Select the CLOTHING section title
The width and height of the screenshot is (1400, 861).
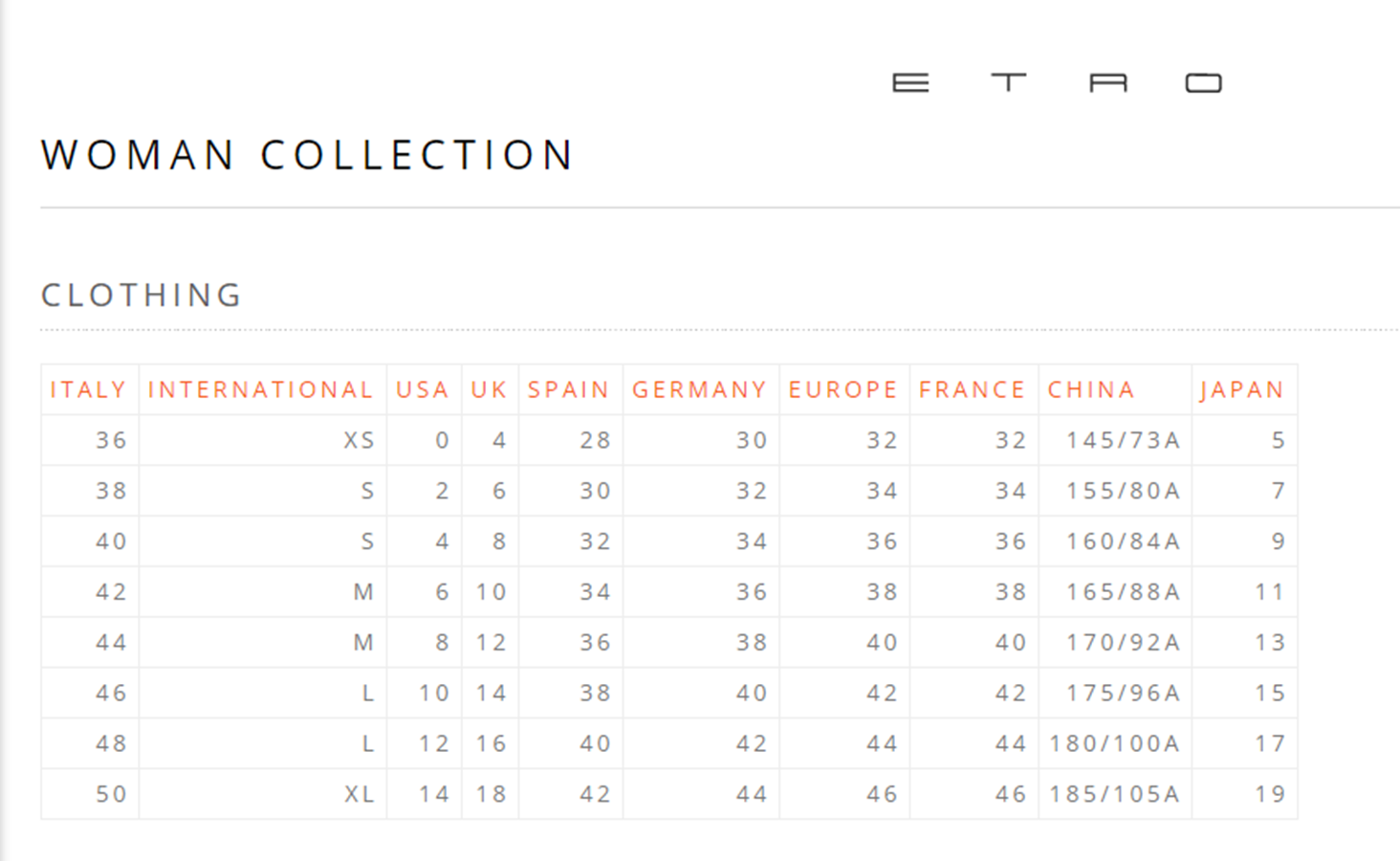142,296
